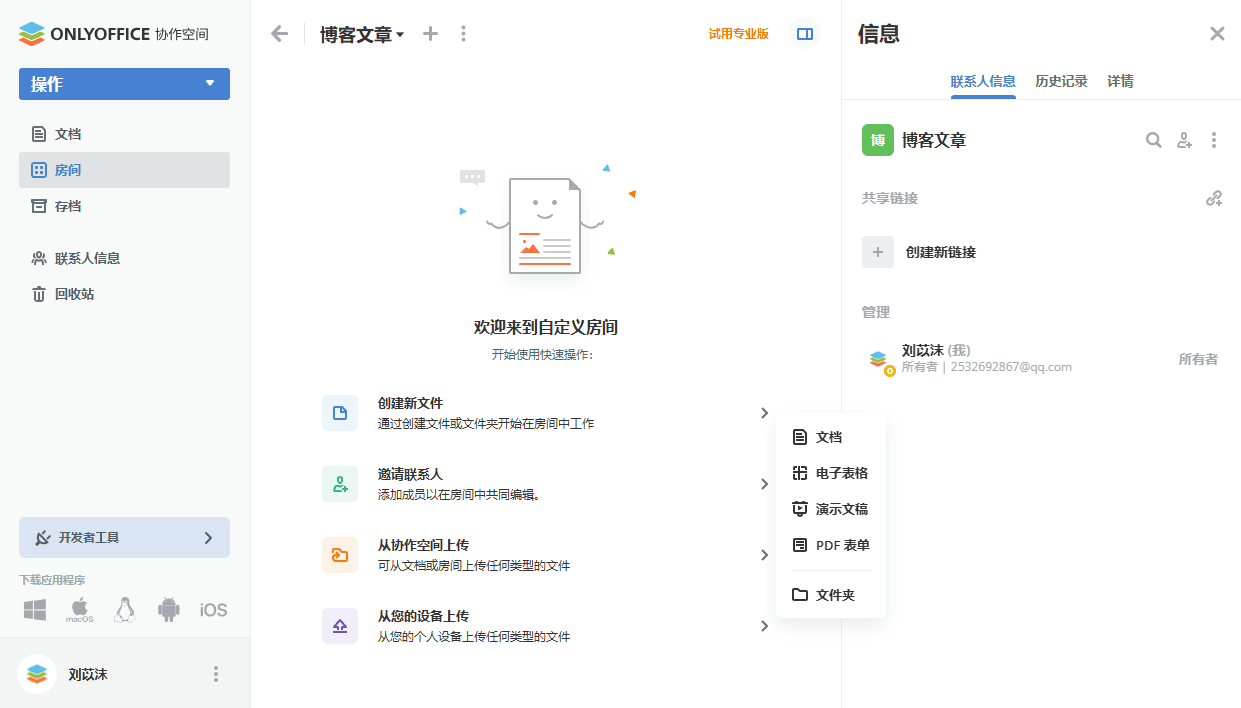Click the plus box for creating new link
The width and height of the screenshot is (1241, 708).
click(878, 252)
